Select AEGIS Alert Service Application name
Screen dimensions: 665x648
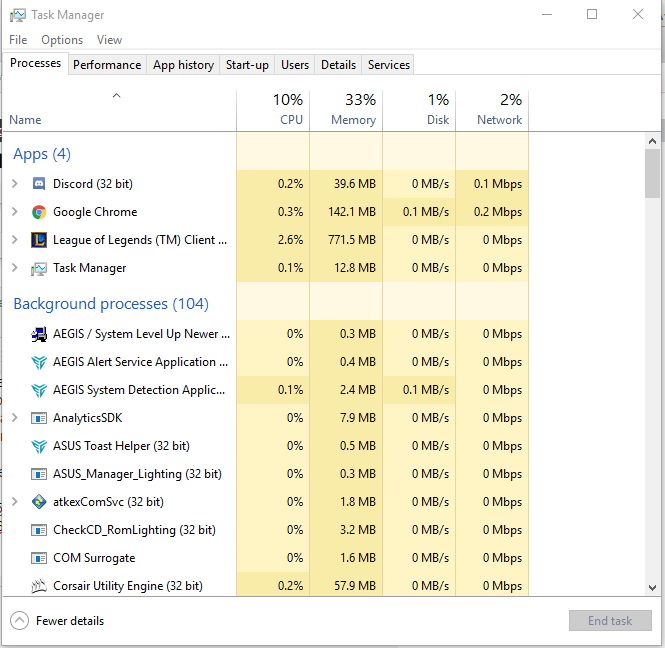tap(140, 362)
